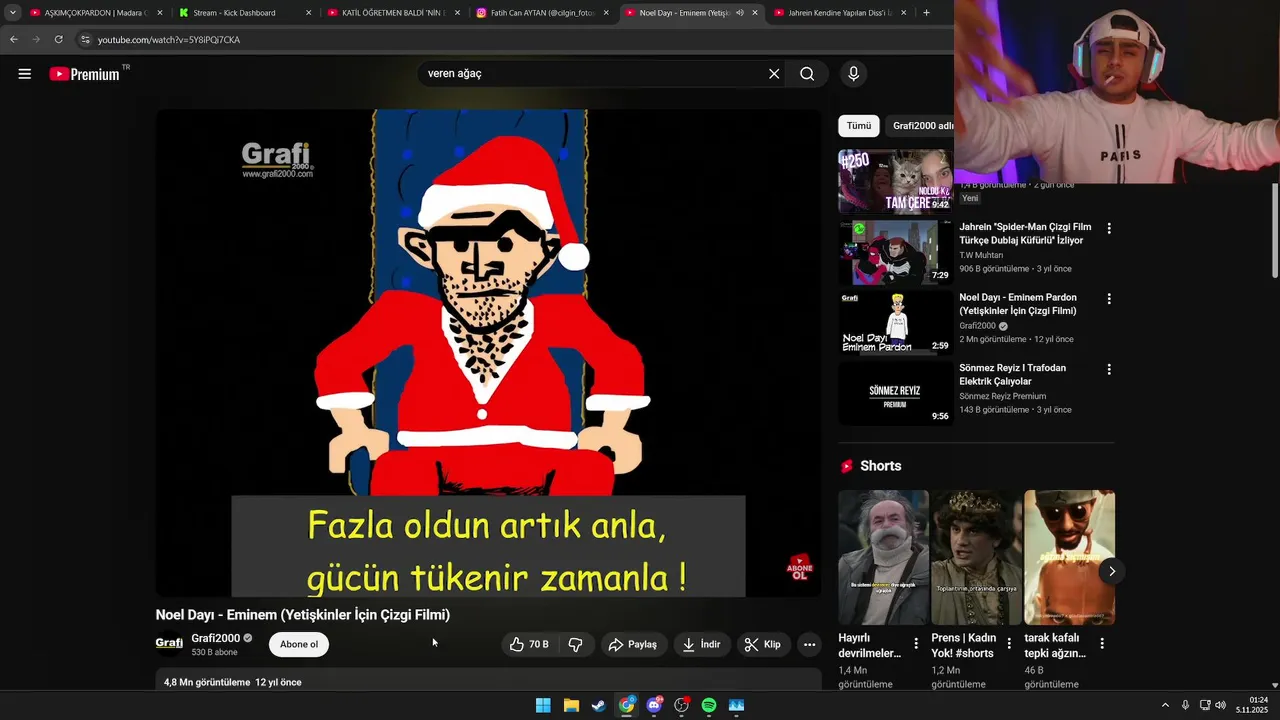Viewport: 1280px width, 720px height.
Task: View site information icon in address bar
Action: 86,40
